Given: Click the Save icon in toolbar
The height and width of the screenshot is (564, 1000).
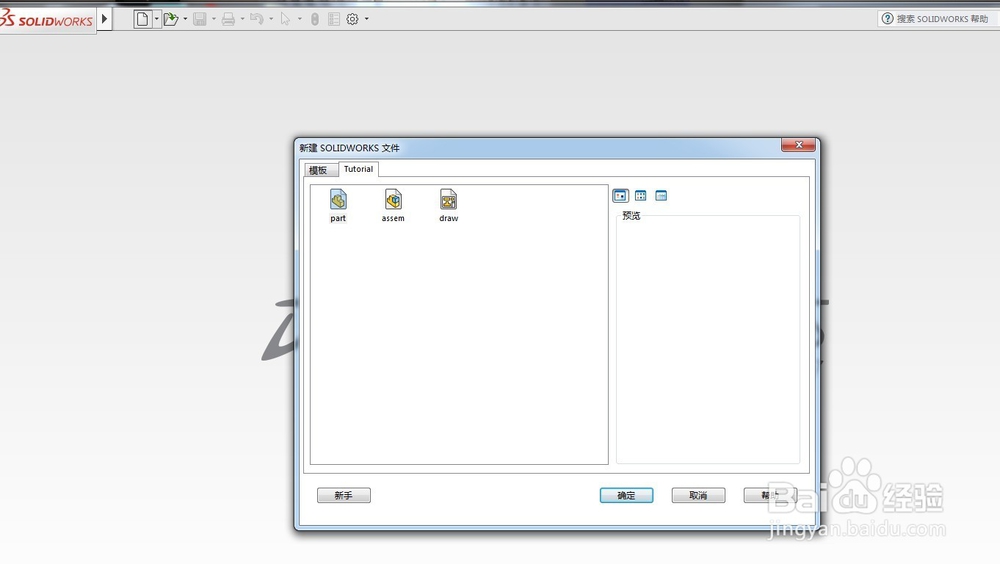Looking at the screenshot, I should pos(200,19).
